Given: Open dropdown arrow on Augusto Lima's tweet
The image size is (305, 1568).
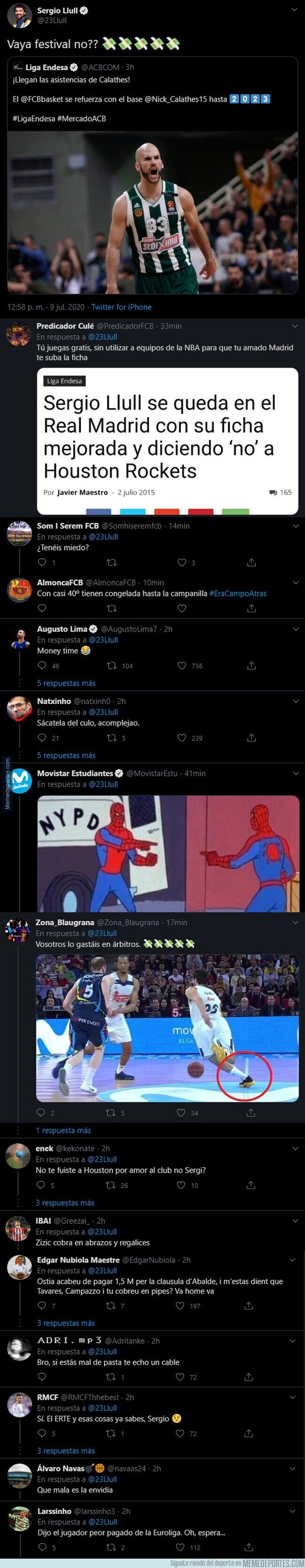Looking at the screenshot, I should (295, 629).
